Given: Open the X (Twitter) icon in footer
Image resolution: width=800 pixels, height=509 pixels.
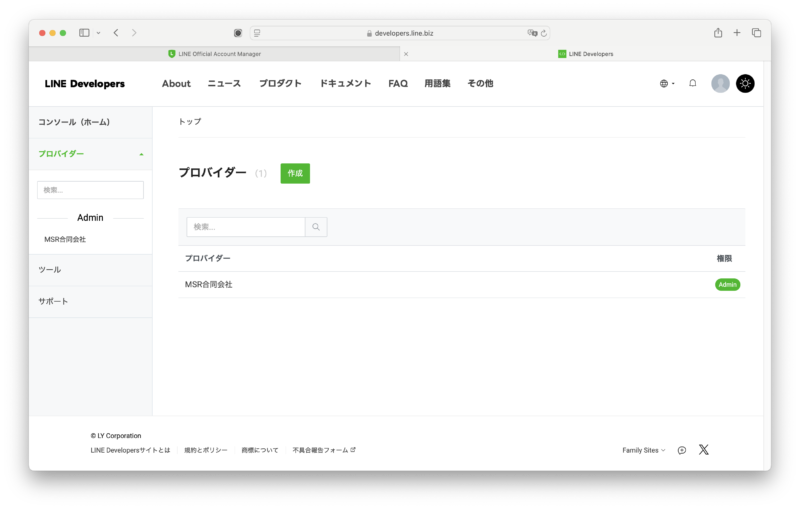Looking at the screenshot, I should (704, 450).
